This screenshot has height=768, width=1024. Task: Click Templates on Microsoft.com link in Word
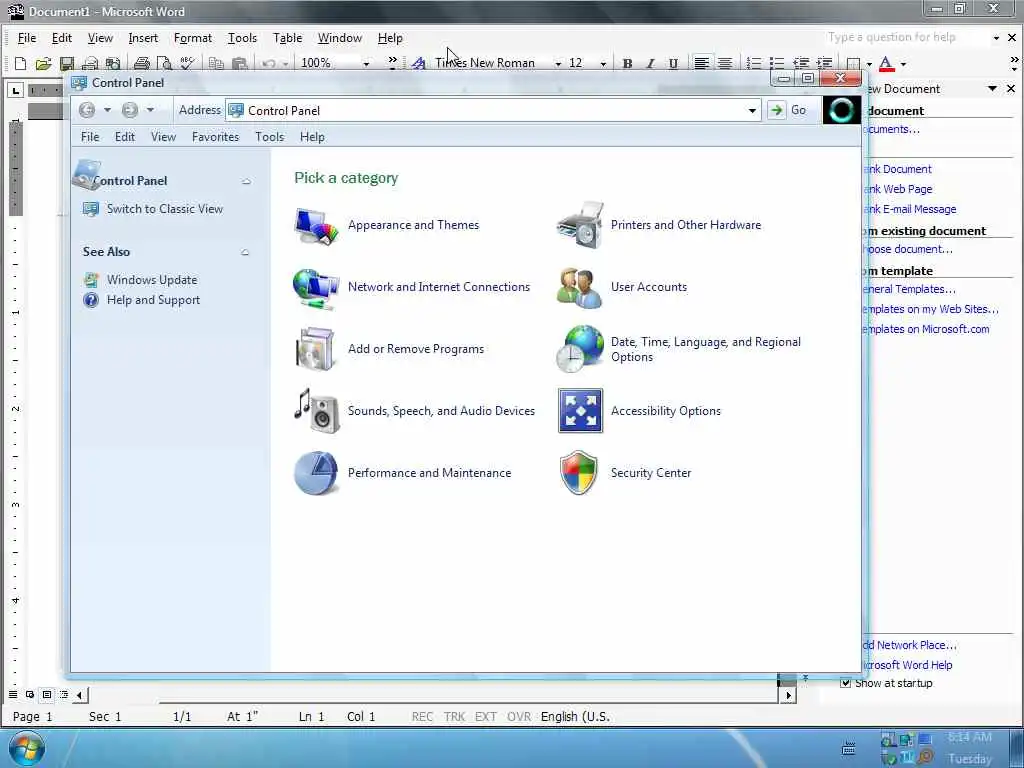coord(926,329)
